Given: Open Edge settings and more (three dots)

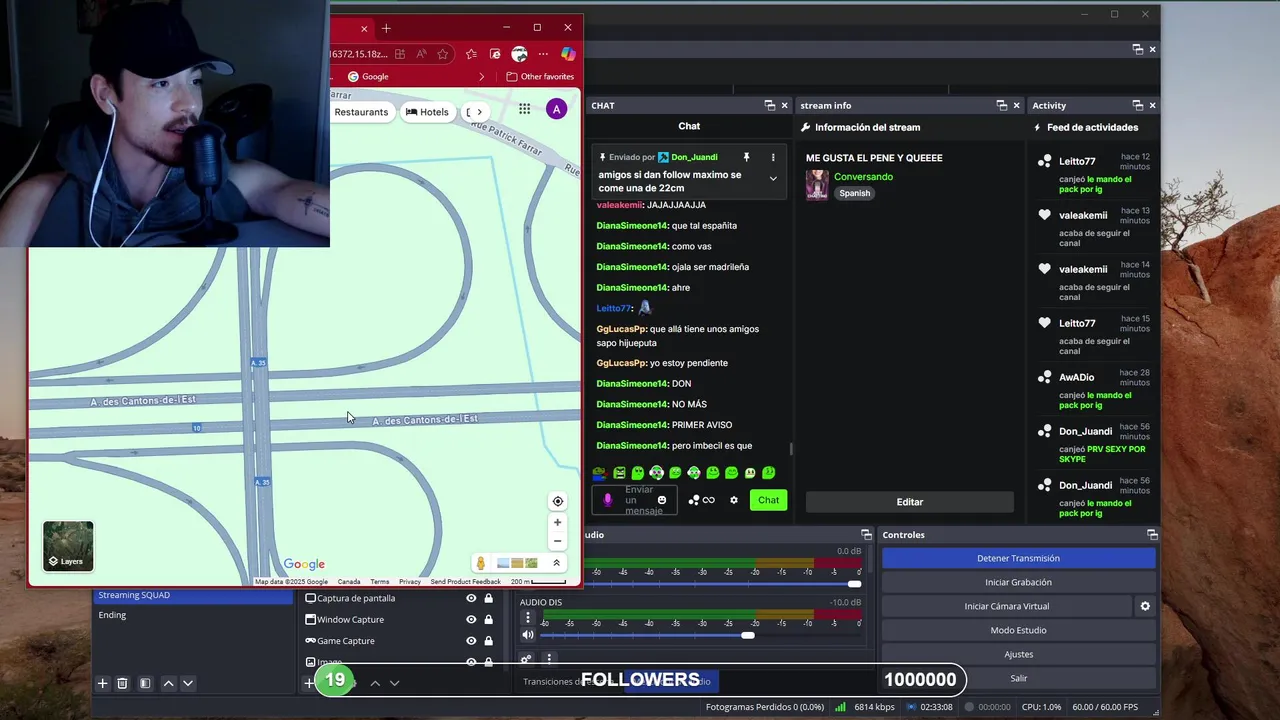Looking at the screenshot, I should [x=543, y=54].
